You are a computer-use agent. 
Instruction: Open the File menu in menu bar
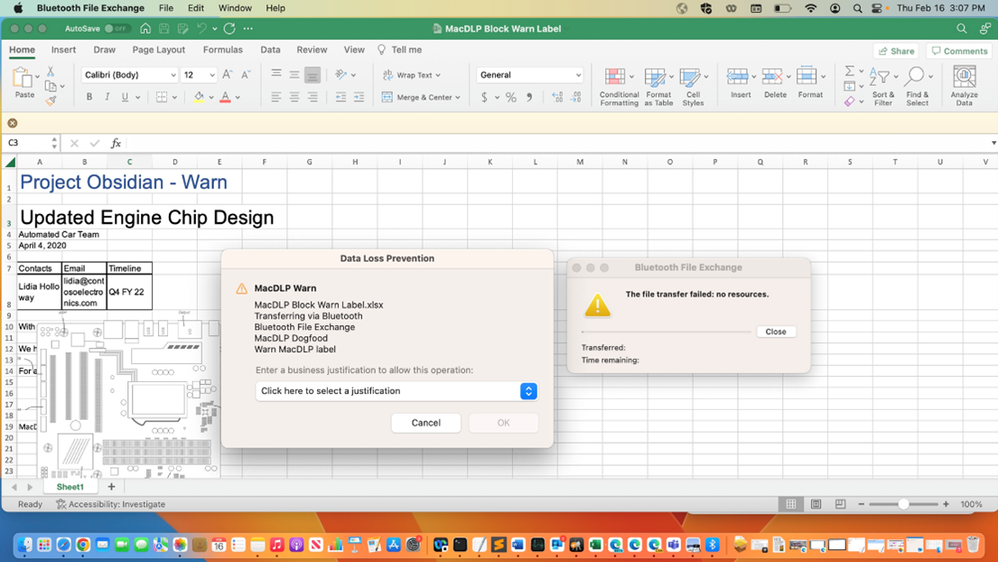click(x=166, y=8)
